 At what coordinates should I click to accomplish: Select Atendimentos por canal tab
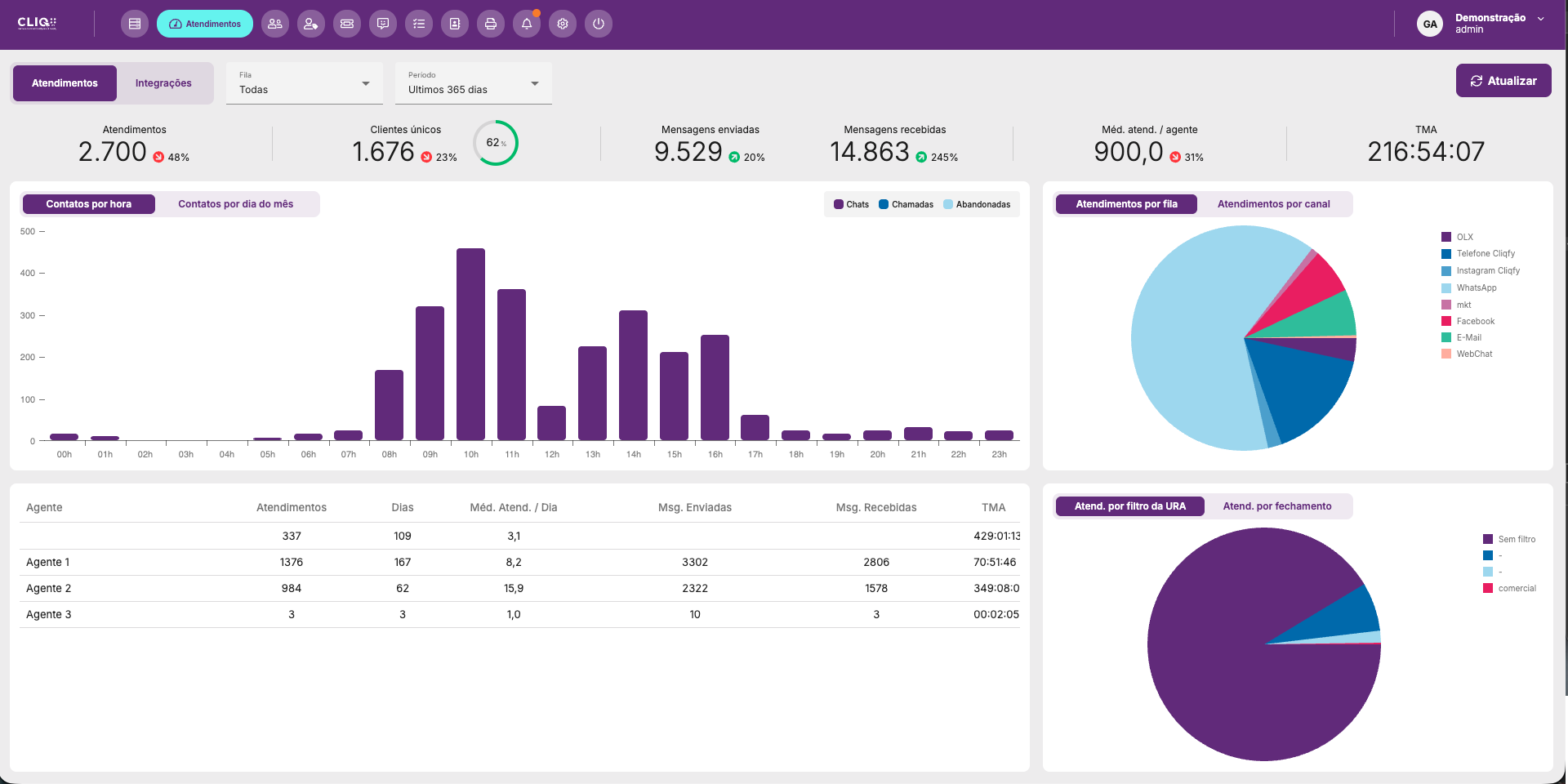(1273, 204)
